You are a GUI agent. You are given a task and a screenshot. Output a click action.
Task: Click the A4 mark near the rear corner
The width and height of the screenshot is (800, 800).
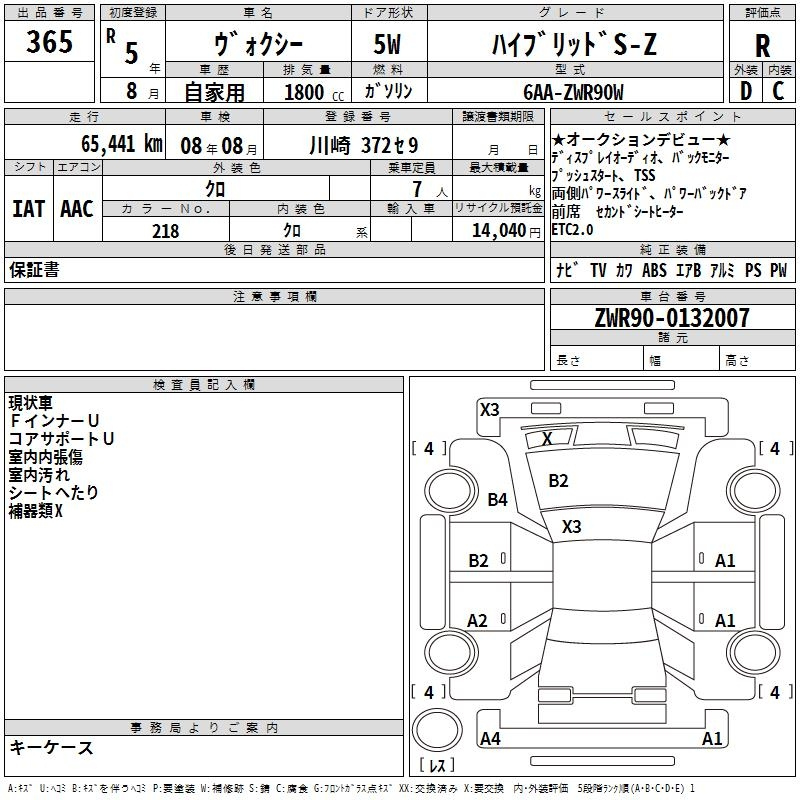point(490,739)
